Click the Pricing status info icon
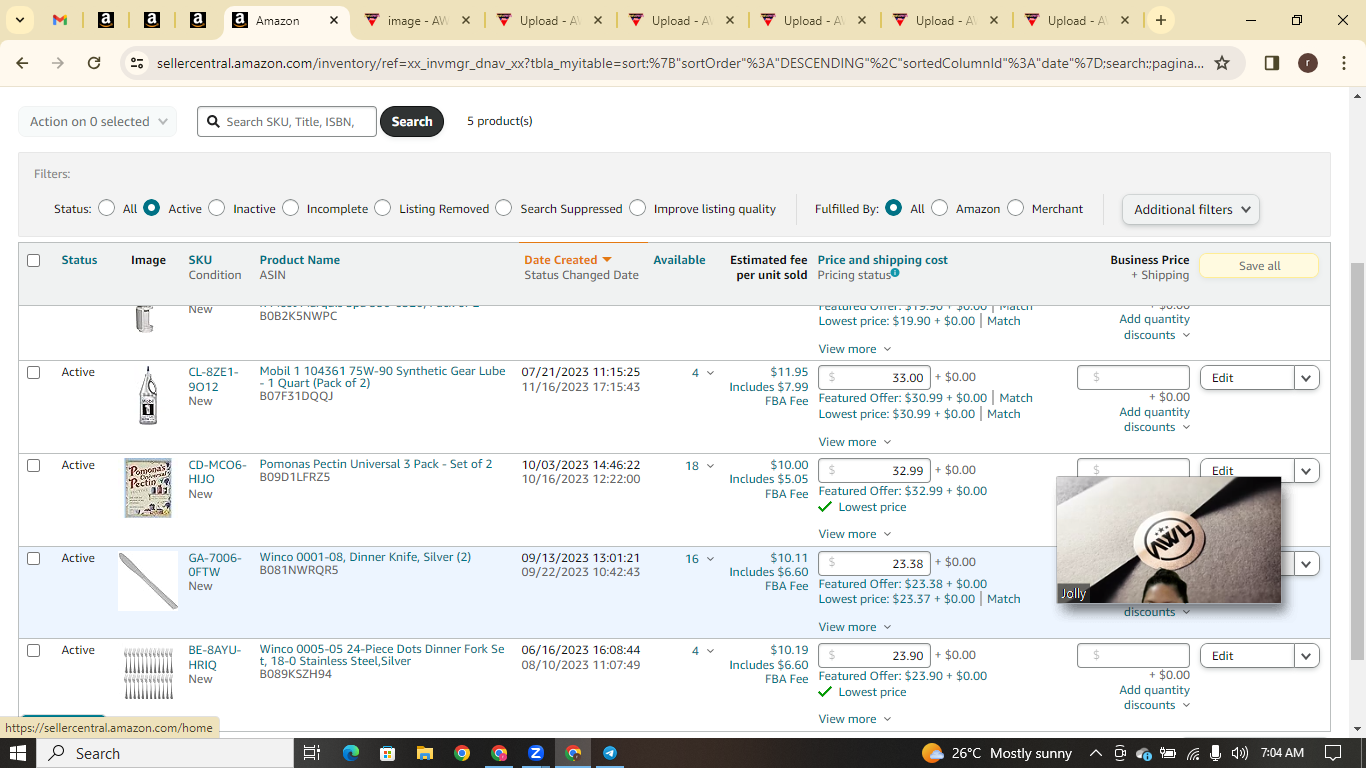The image size is (1366, 768). click(895, 273)
